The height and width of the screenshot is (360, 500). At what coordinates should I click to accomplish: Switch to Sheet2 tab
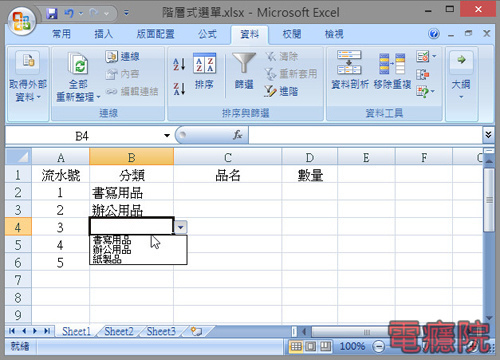(119, 331)
